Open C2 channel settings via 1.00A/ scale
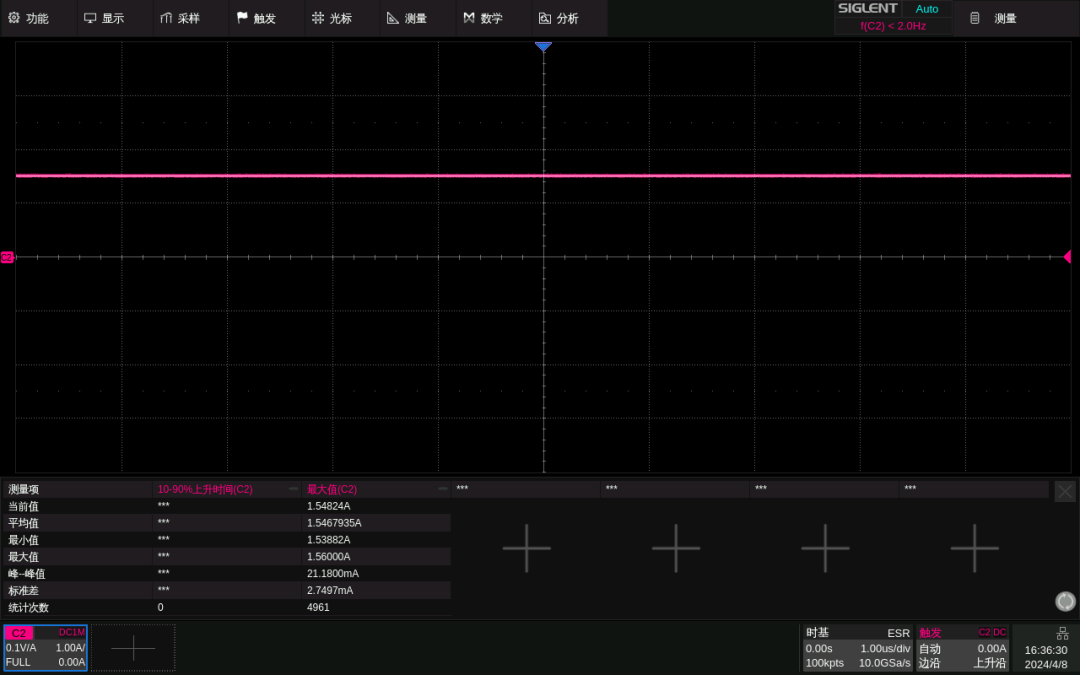The height and width of the screenshot is (675, 1080). [70, 648]
